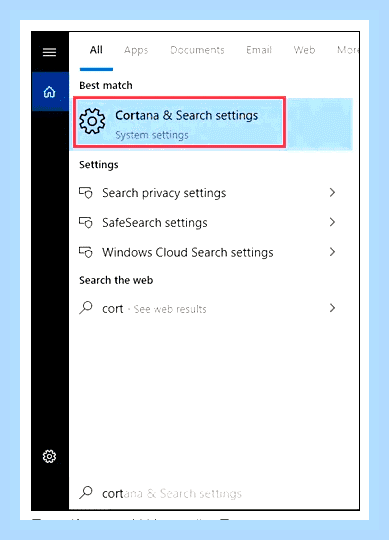Viewport: 389px width, 540px height.
Task: Switch to the Documents tab
Action: coord(197,50)
